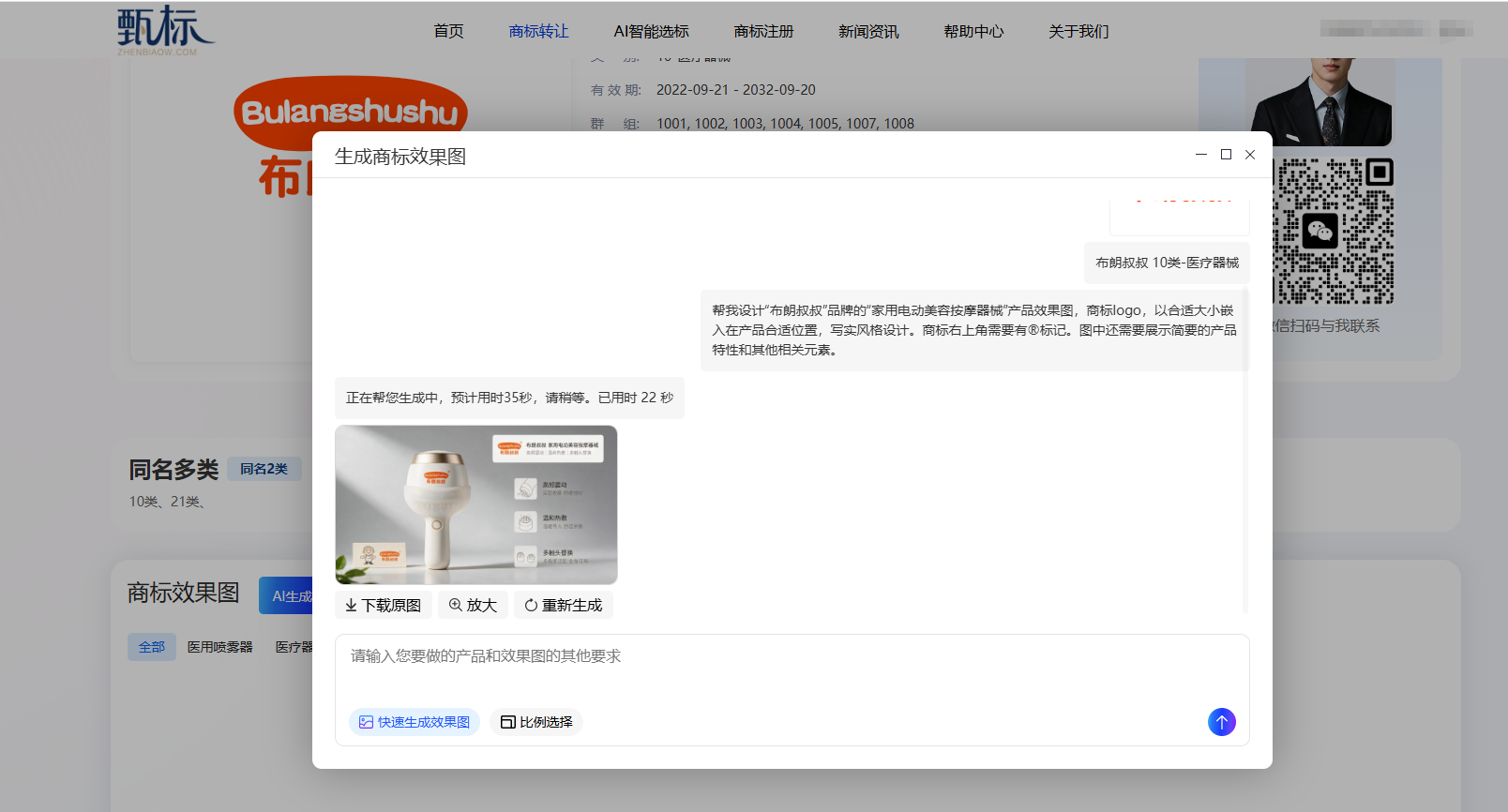1508x812 pixels.
Task: Click the AI生成 button behind the dialog
Action: pos(286,595)
